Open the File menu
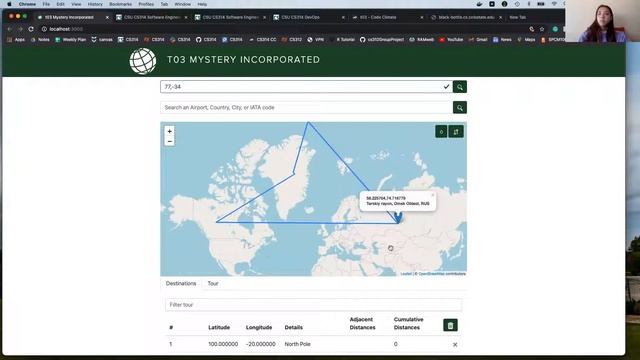 (46, 4)
